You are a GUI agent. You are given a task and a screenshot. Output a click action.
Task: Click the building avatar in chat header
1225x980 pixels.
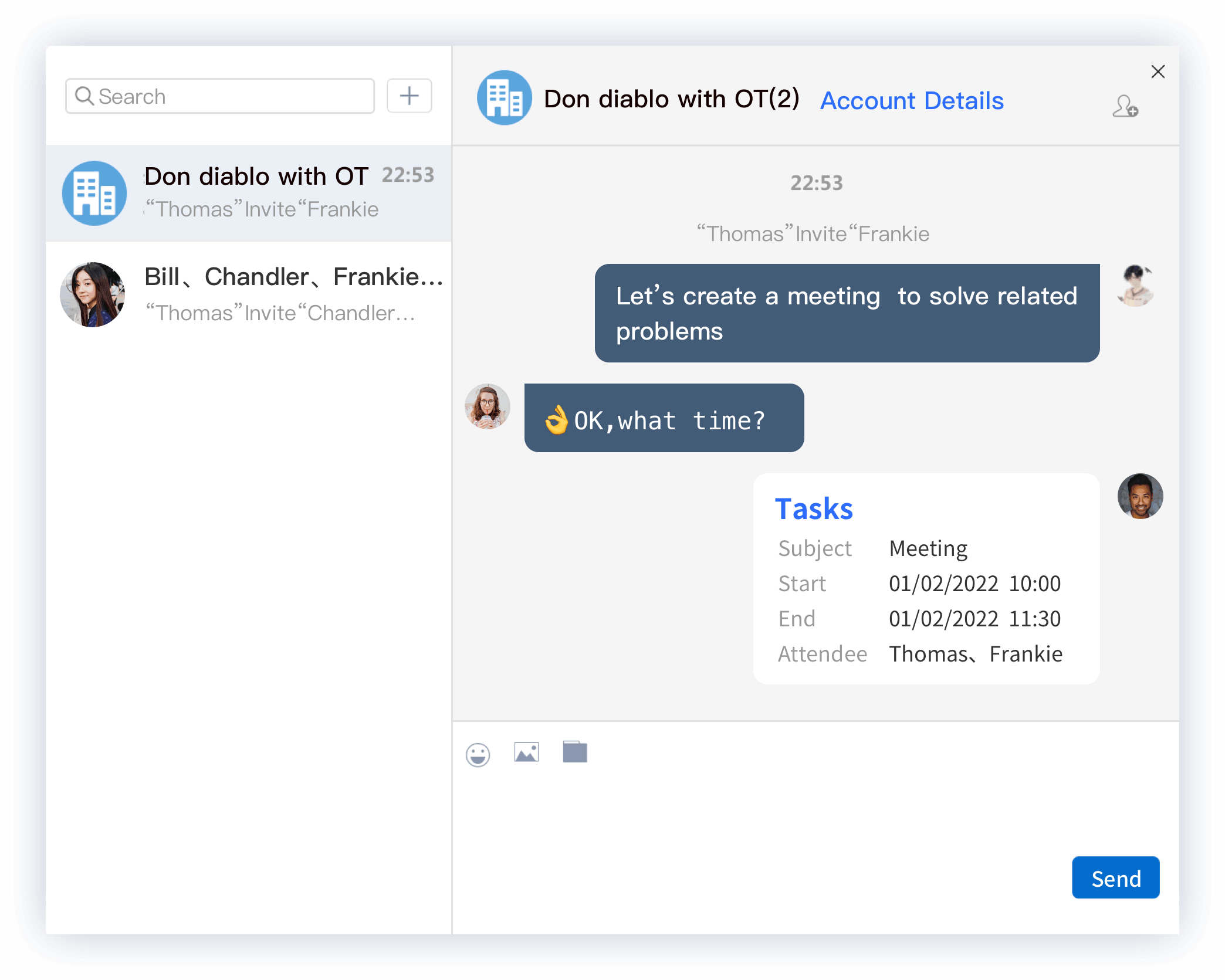(x=504, y=98)
